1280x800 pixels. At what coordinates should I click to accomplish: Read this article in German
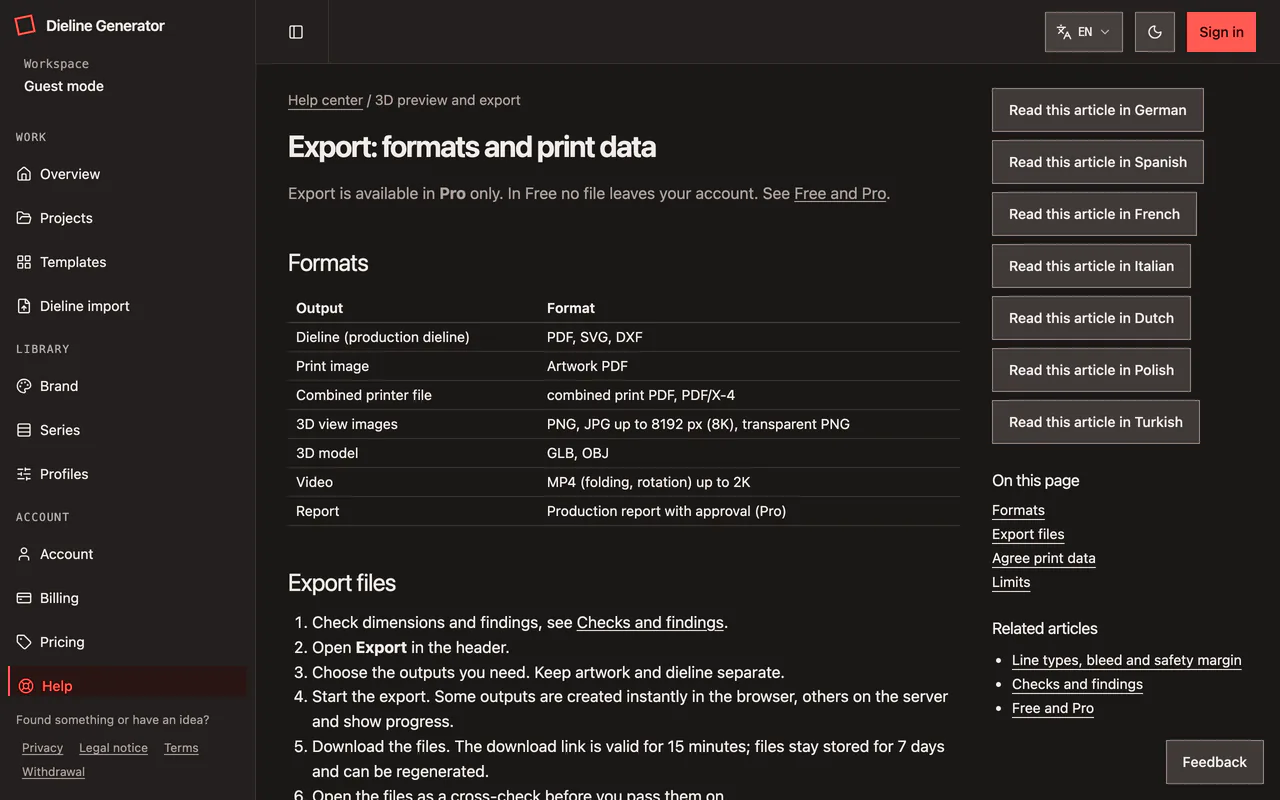[x=1097, y=110]
